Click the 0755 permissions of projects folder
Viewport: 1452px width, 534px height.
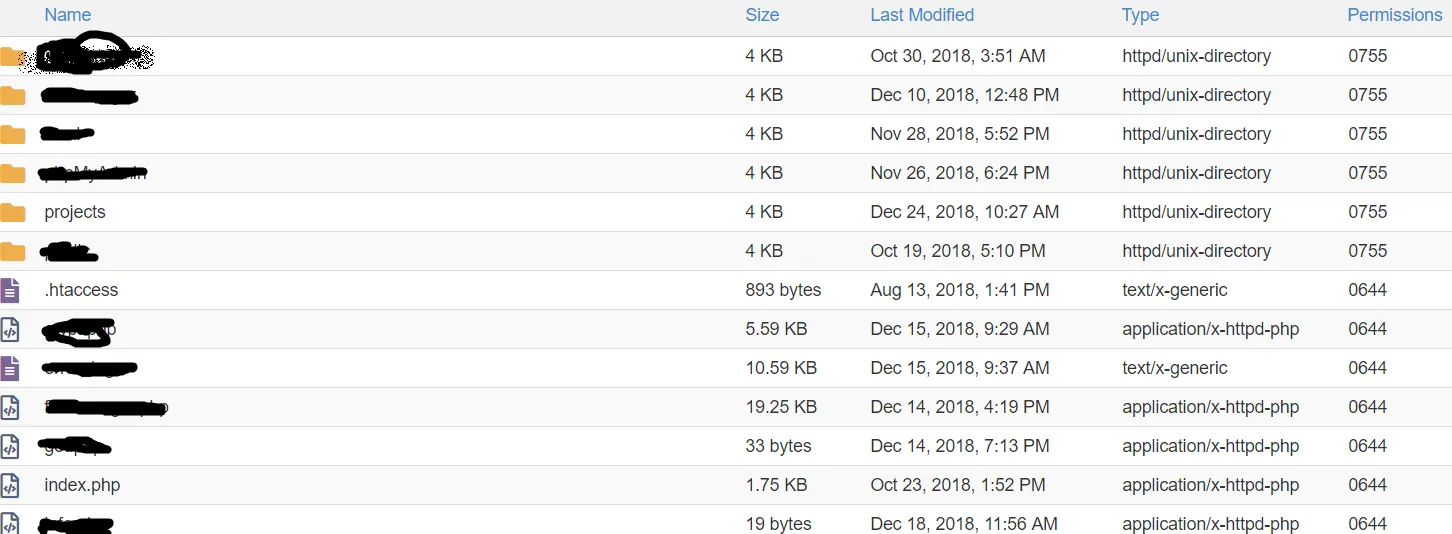(1367, 212)
